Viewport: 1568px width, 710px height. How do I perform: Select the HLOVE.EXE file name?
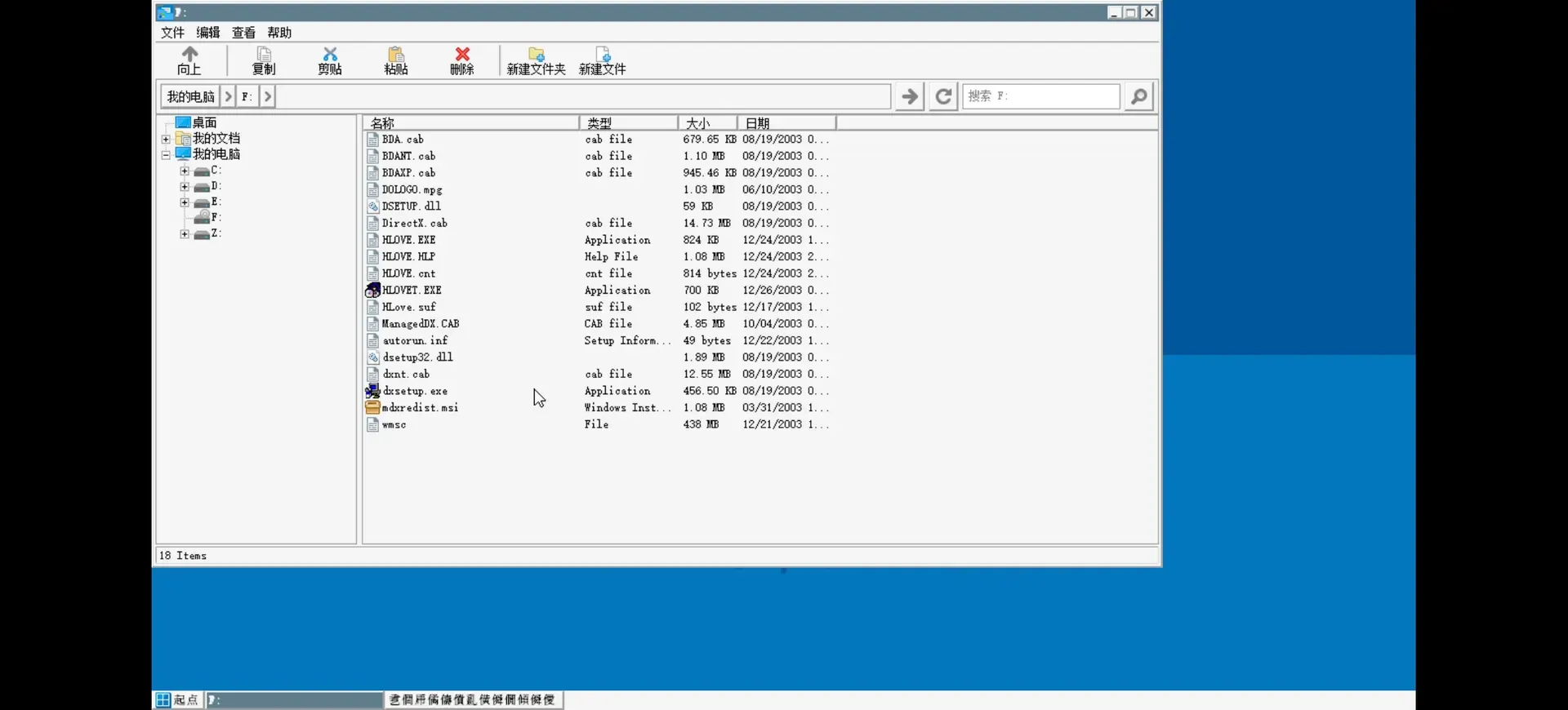click(x=408, y=240)
